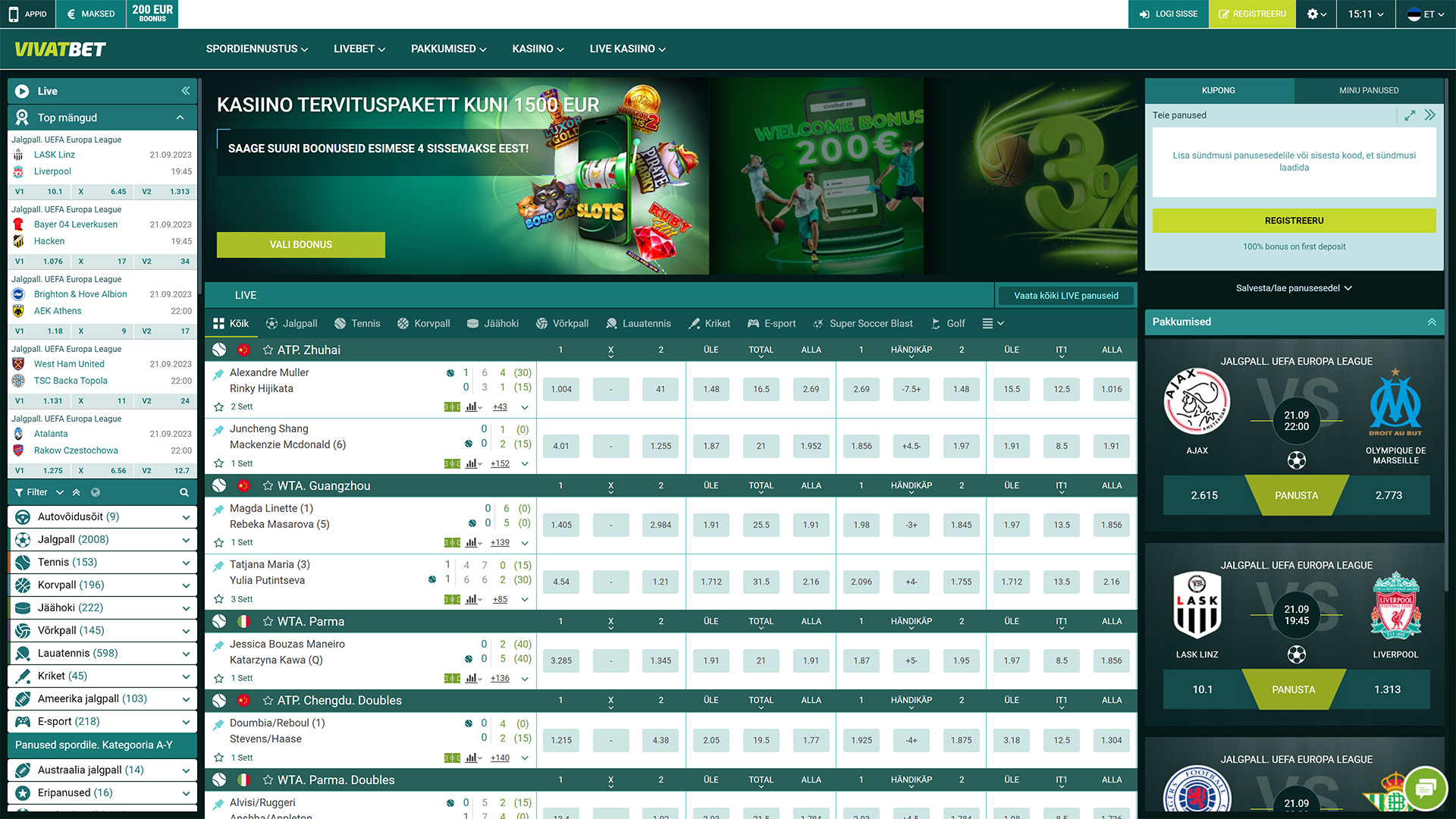Filter live events by Korvpall
Viewport: 1456px width, 819px height.
tap(424, 324)
